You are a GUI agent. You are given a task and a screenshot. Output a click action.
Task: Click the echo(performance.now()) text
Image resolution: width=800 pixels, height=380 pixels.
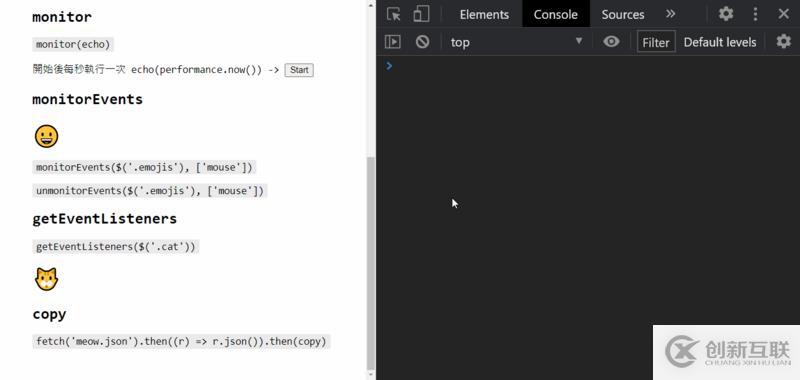[x=196, y=70]
